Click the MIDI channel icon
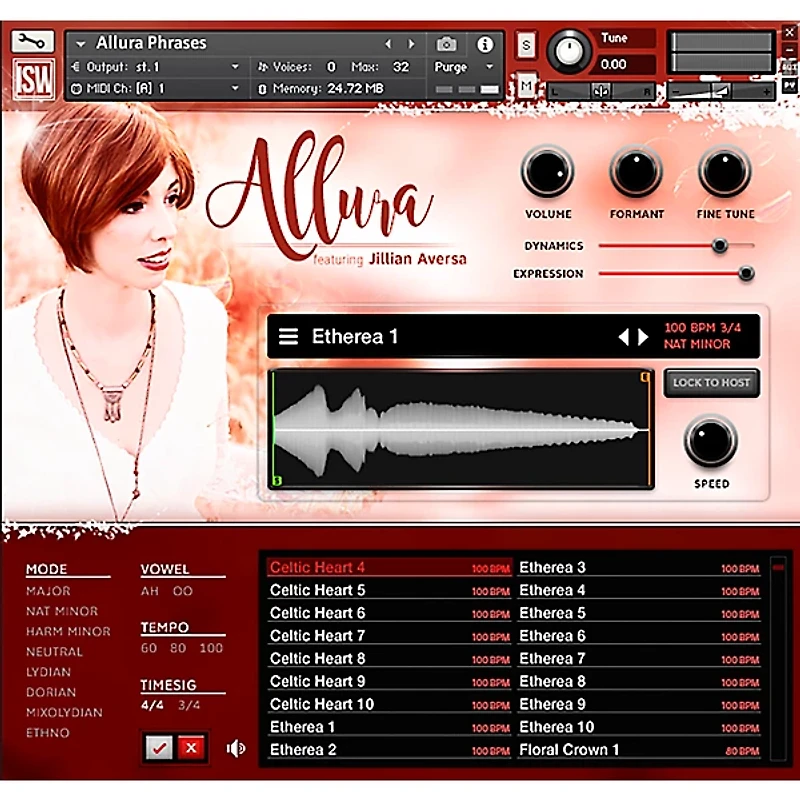The height and width of the screenshot is (800, 800). click(x=76, y=89)
